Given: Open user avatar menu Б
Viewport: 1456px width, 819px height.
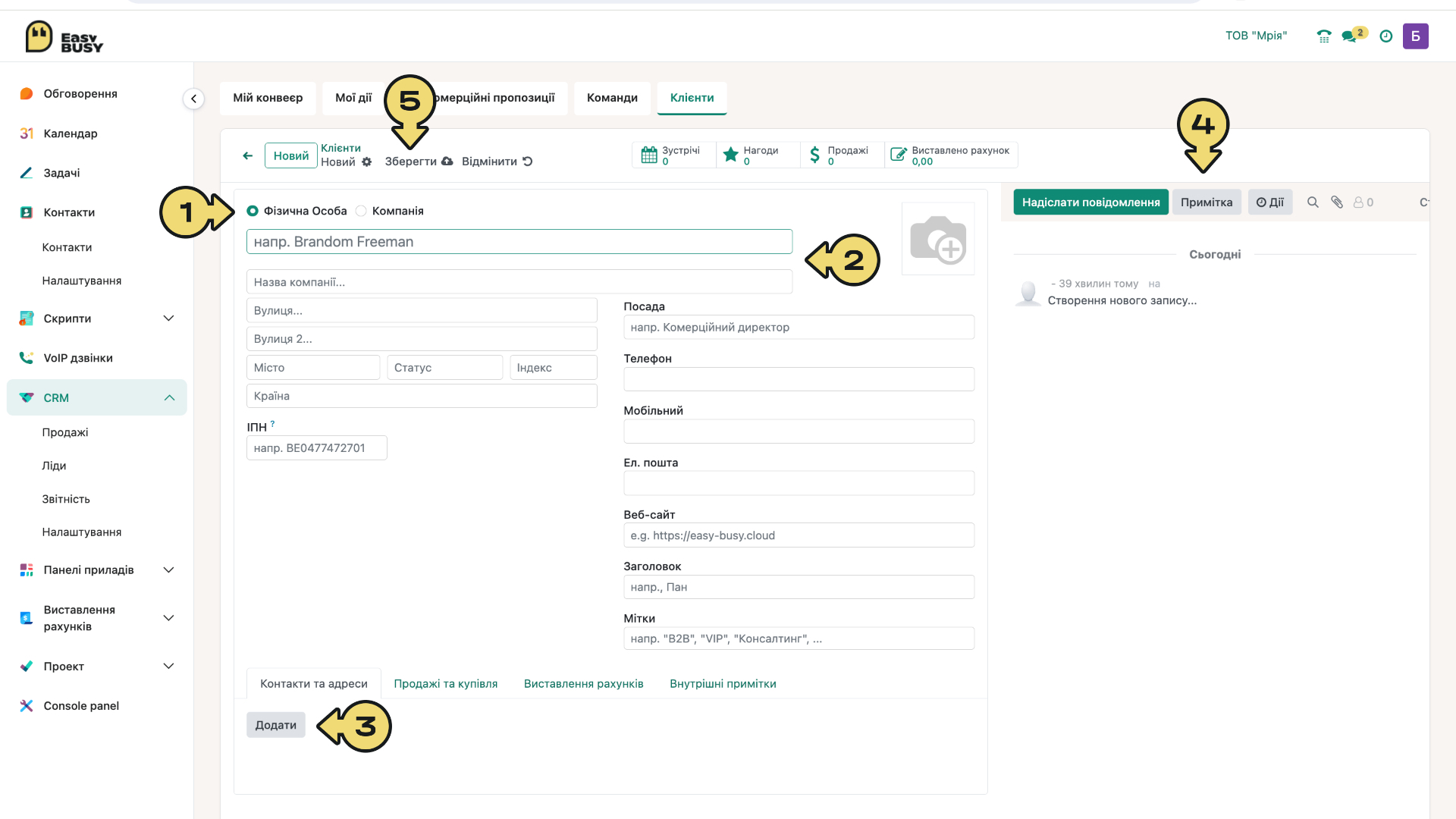Looking at the screenshot, I should (x=1415, y=36).
